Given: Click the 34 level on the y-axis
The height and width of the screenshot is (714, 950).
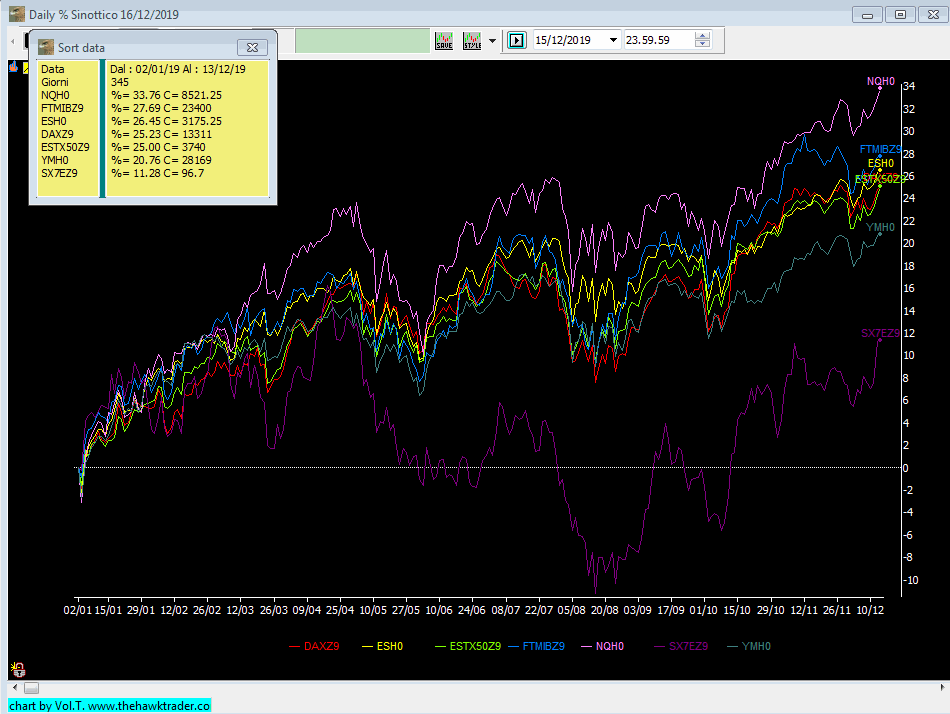Looking at the screenshot, I should (909, 86).
